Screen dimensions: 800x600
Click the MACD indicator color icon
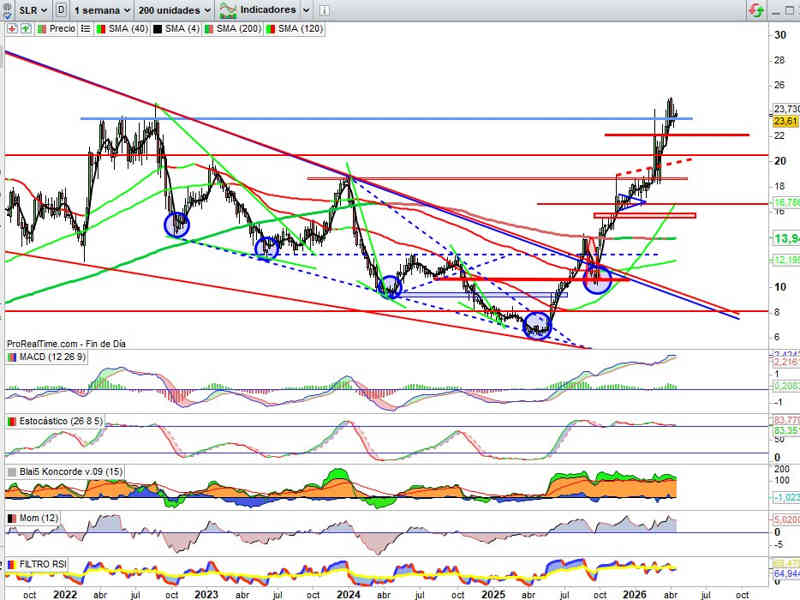pos(12,357)
